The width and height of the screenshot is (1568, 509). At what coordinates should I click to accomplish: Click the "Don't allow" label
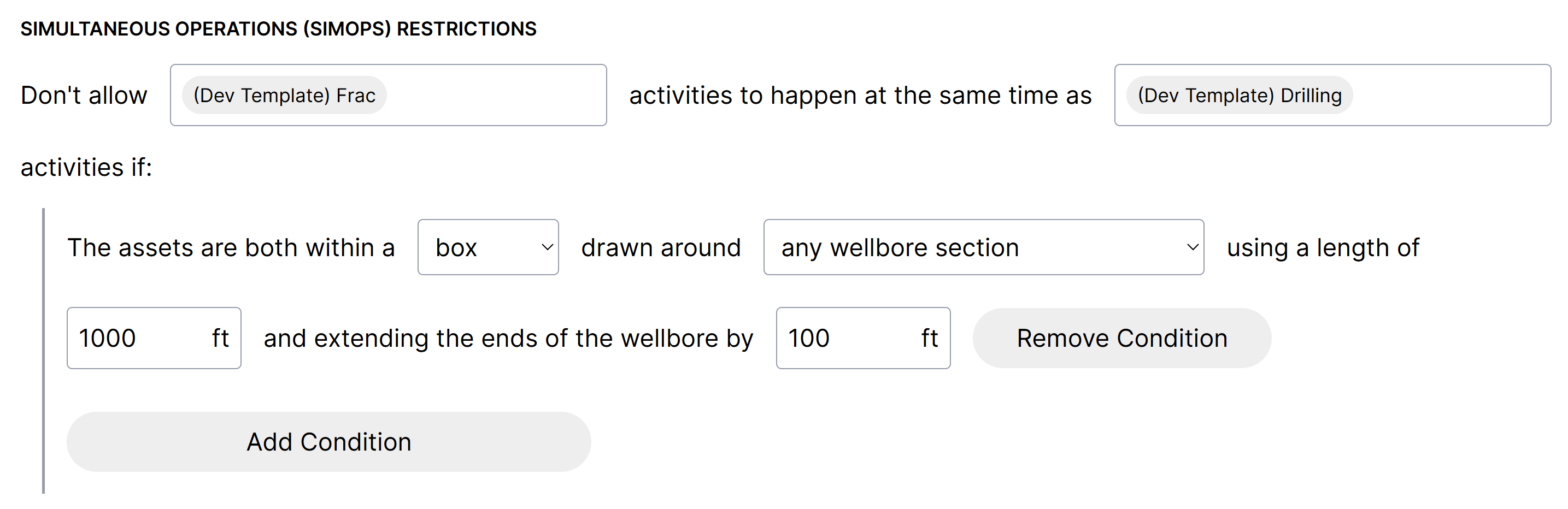point(84,96)
